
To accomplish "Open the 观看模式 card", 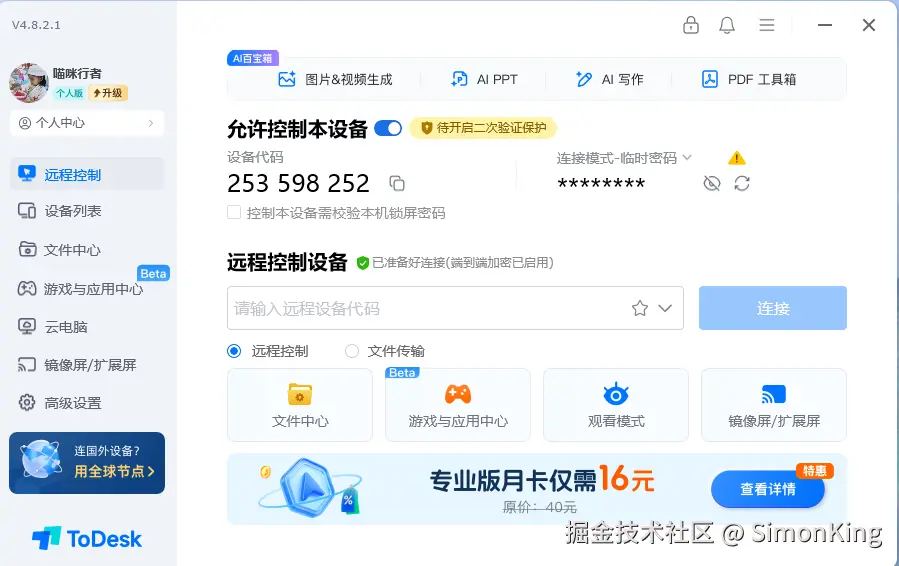I will pos(616,405).
